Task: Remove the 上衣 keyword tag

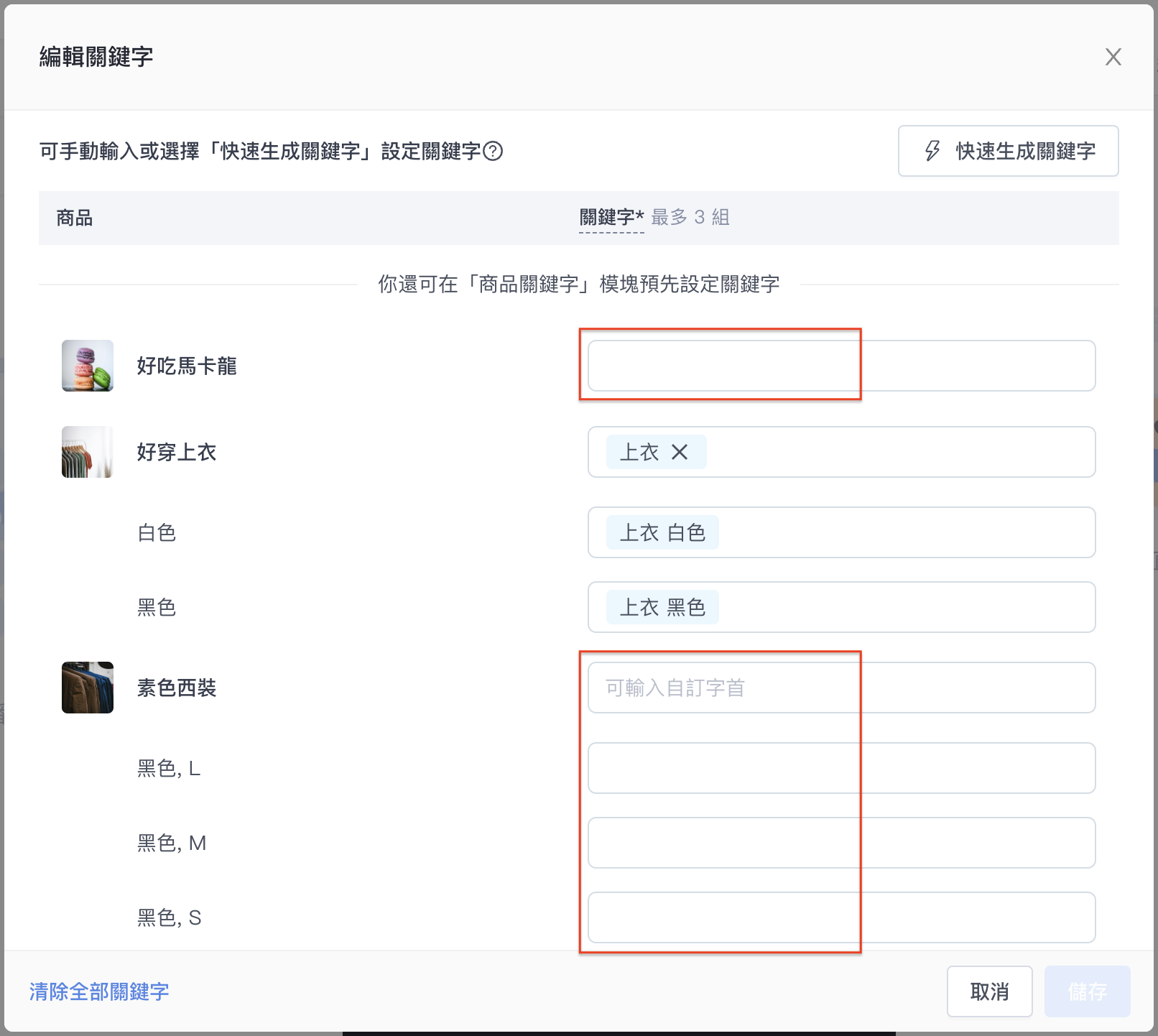Action: coord(680,452)
